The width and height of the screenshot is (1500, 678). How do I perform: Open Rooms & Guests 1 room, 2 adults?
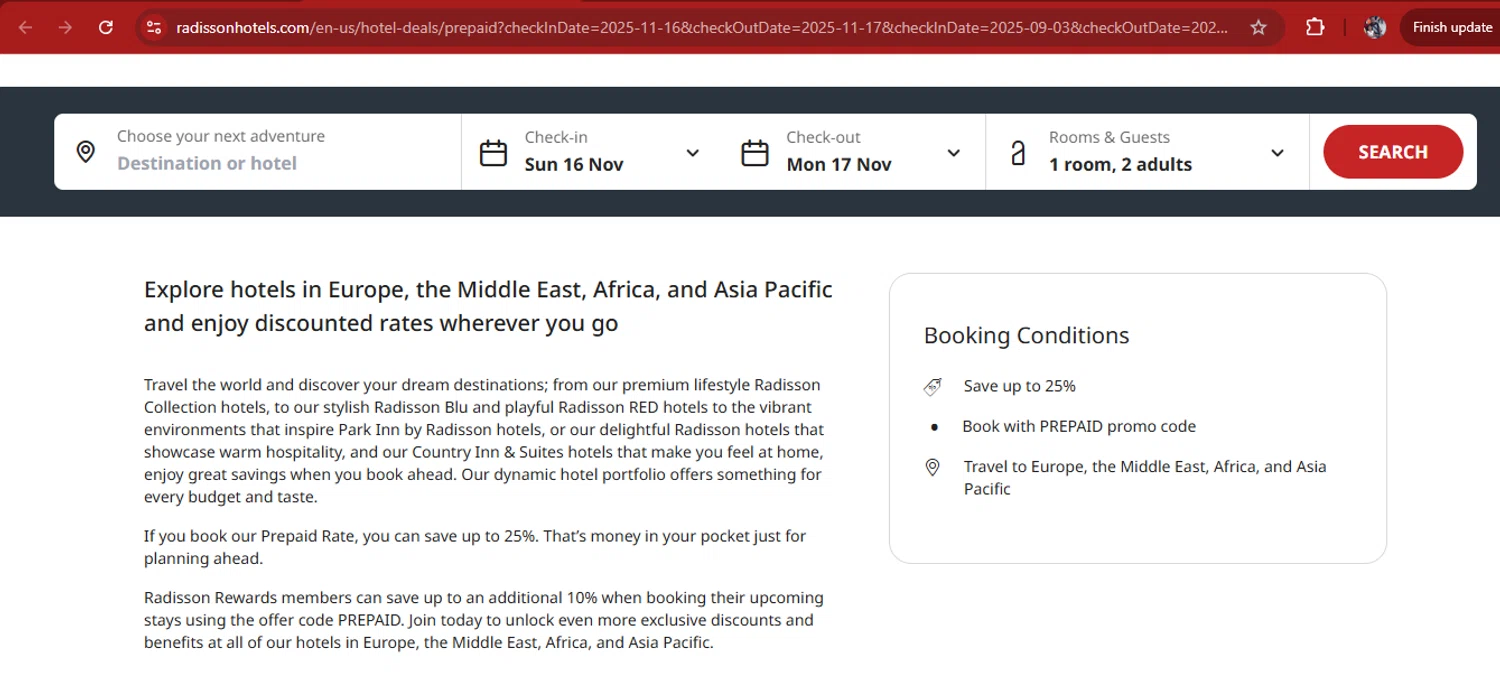tap(1120, 164)
